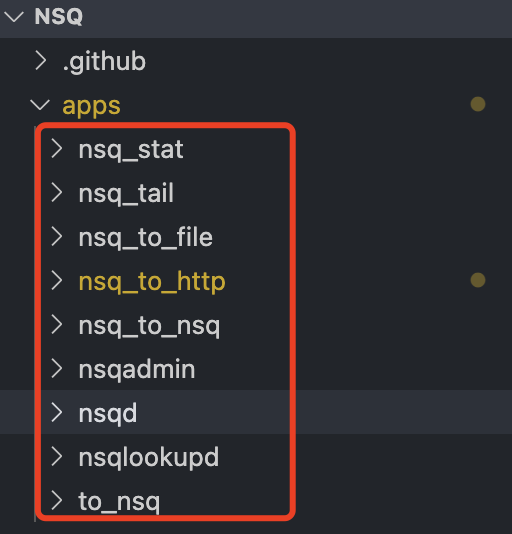Collapse the NSQ root section chevron

[x=14, y=16]
